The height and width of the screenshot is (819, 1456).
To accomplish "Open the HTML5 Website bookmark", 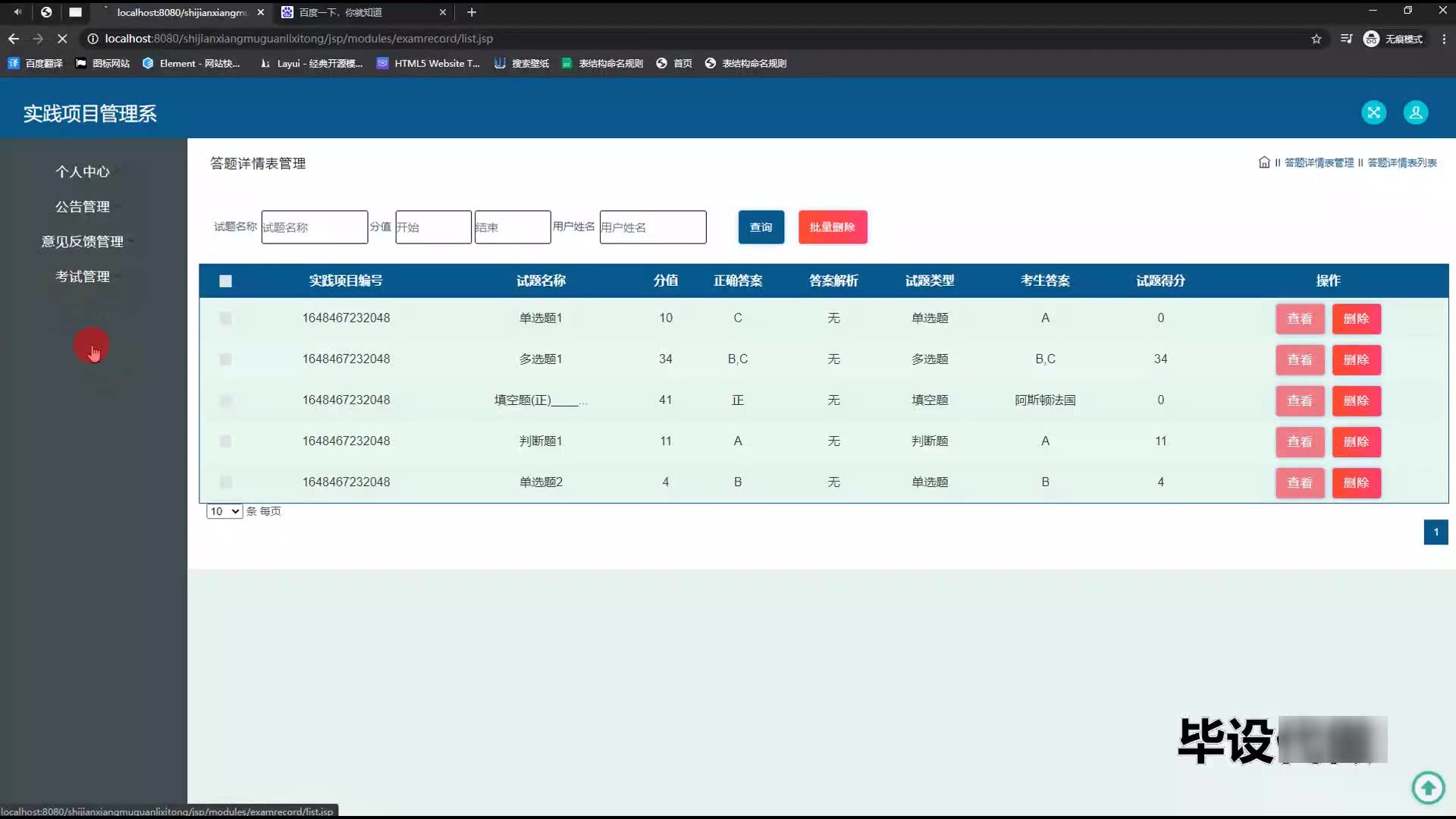I will (x=428, y=64).
